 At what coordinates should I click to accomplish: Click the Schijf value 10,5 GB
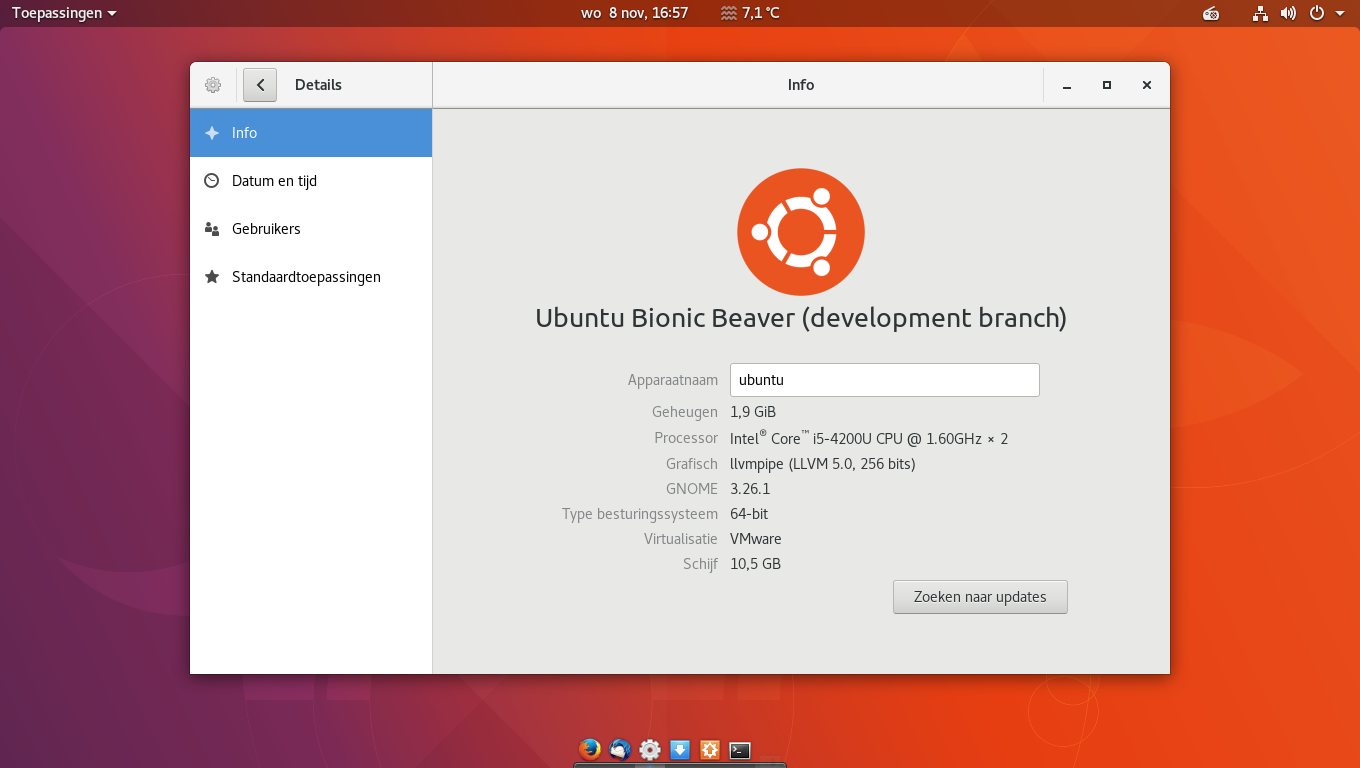point(755,564)
